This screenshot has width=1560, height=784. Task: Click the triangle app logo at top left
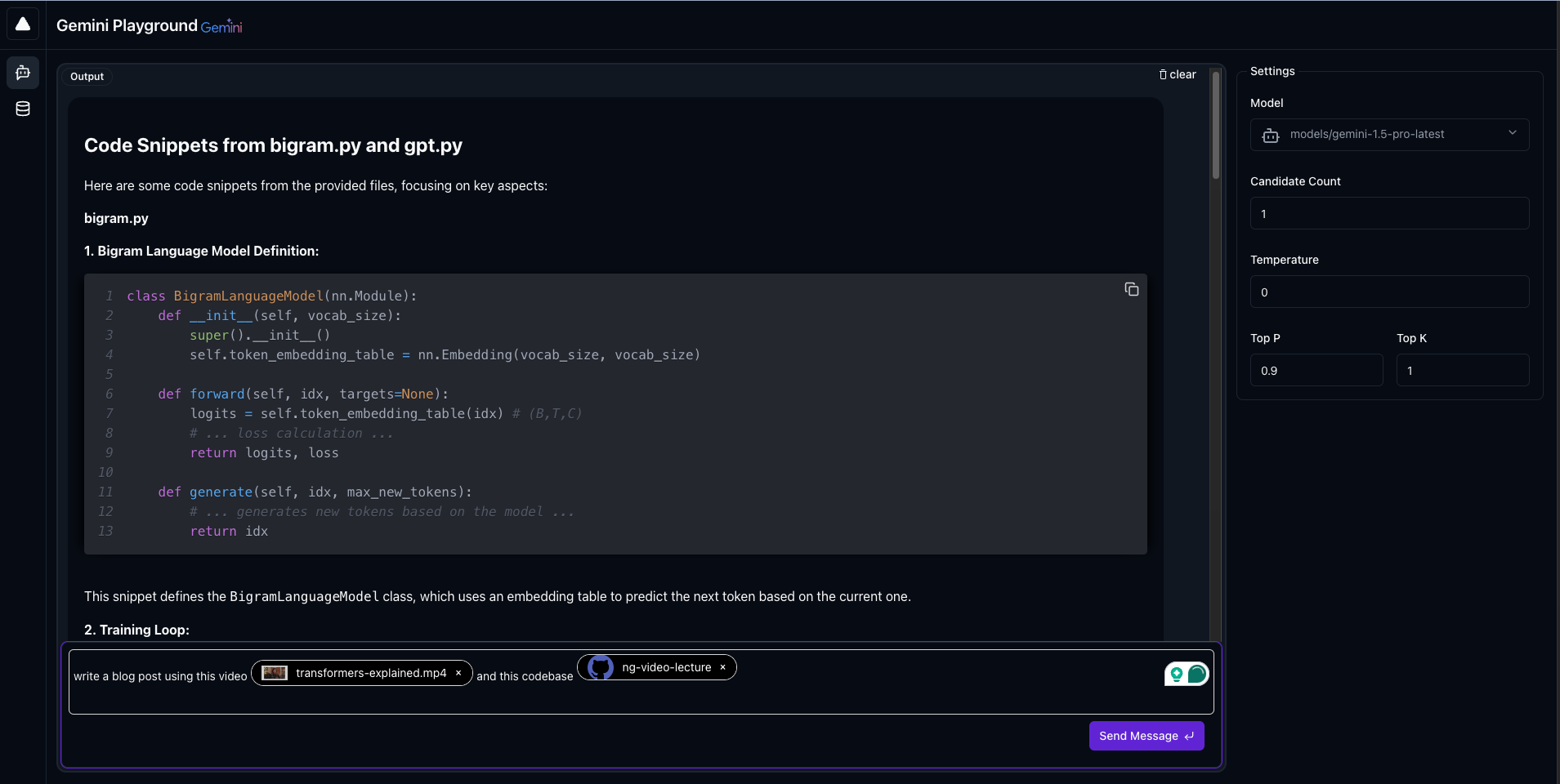(22, 23)
